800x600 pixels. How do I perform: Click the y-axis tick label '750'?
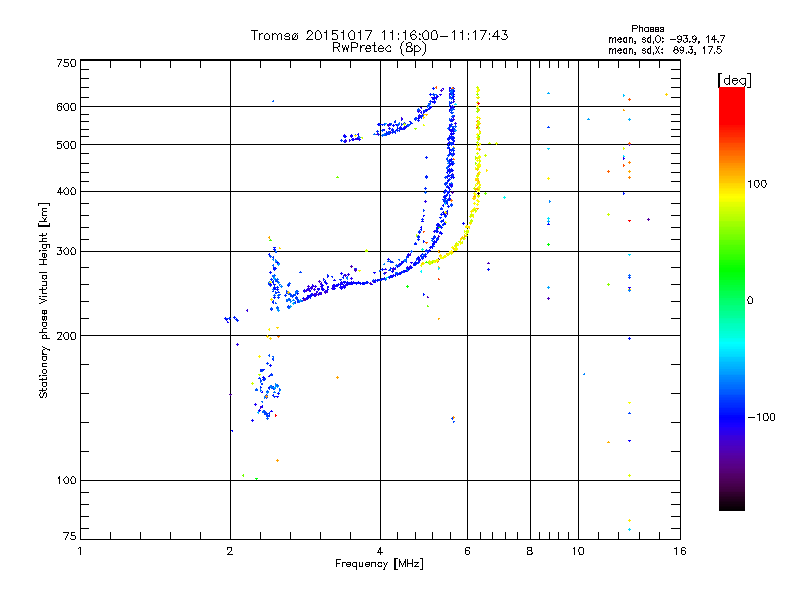pos(66,63)
